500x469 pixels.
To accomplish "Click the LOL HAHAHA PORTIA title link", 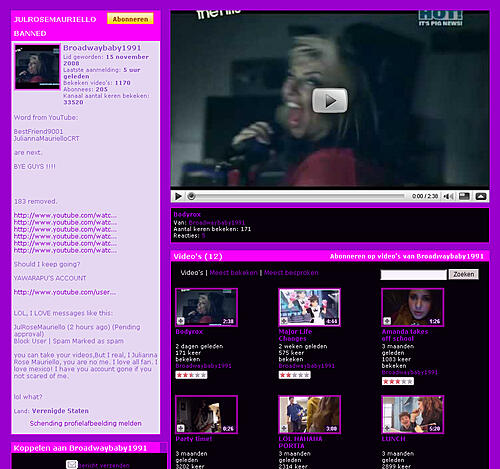I will (x=300, y=442).
